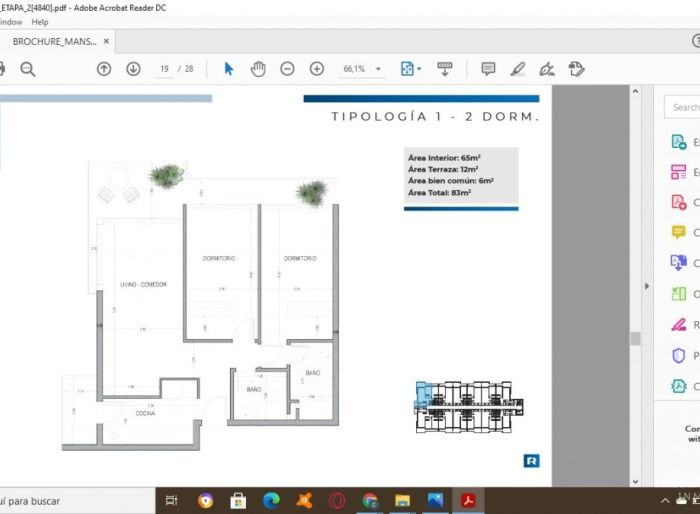Open Create PDF tool in side panel

tap(679, 202)
